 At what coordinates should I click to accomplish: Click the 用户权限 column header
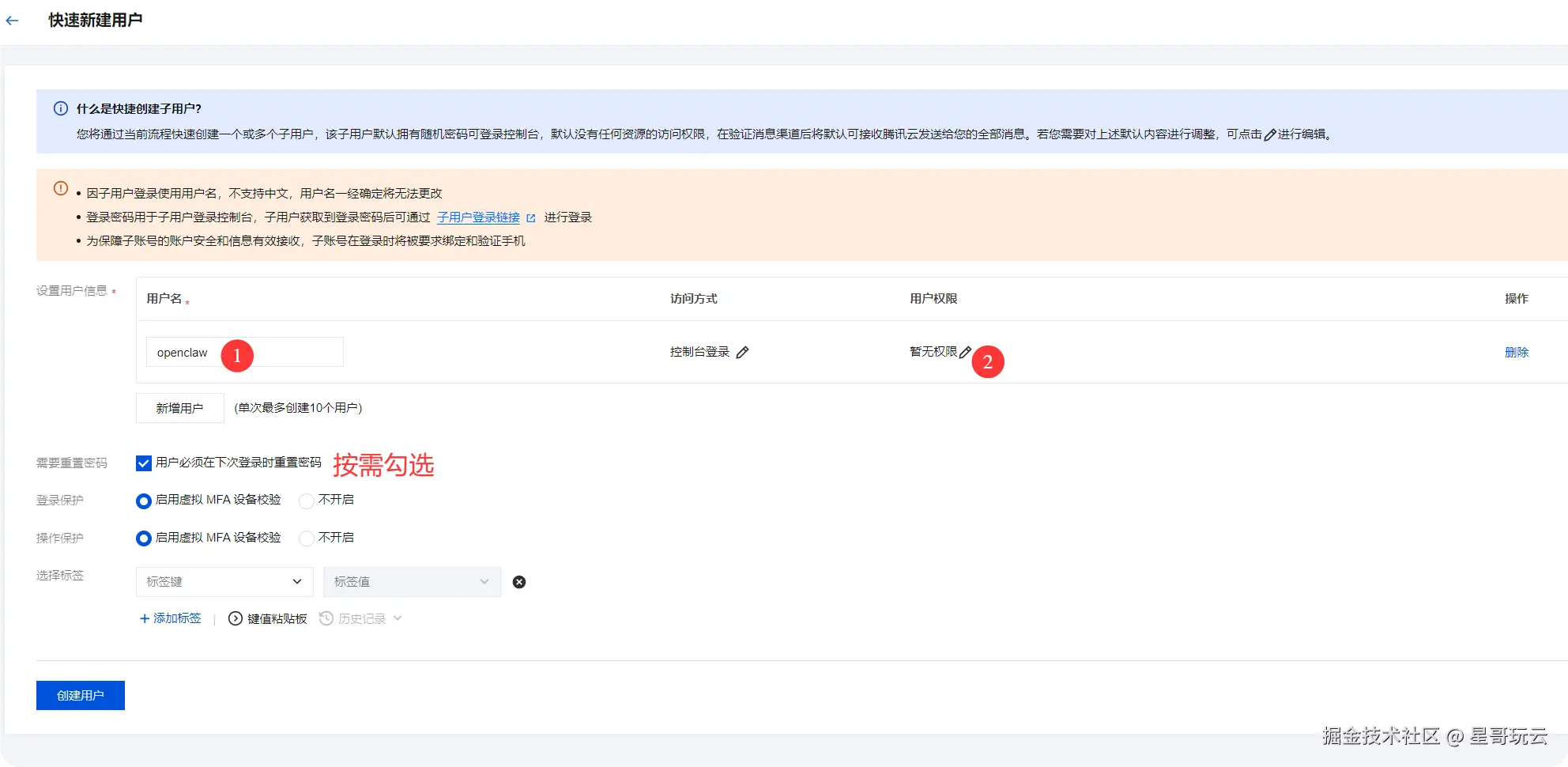[933, 299]
